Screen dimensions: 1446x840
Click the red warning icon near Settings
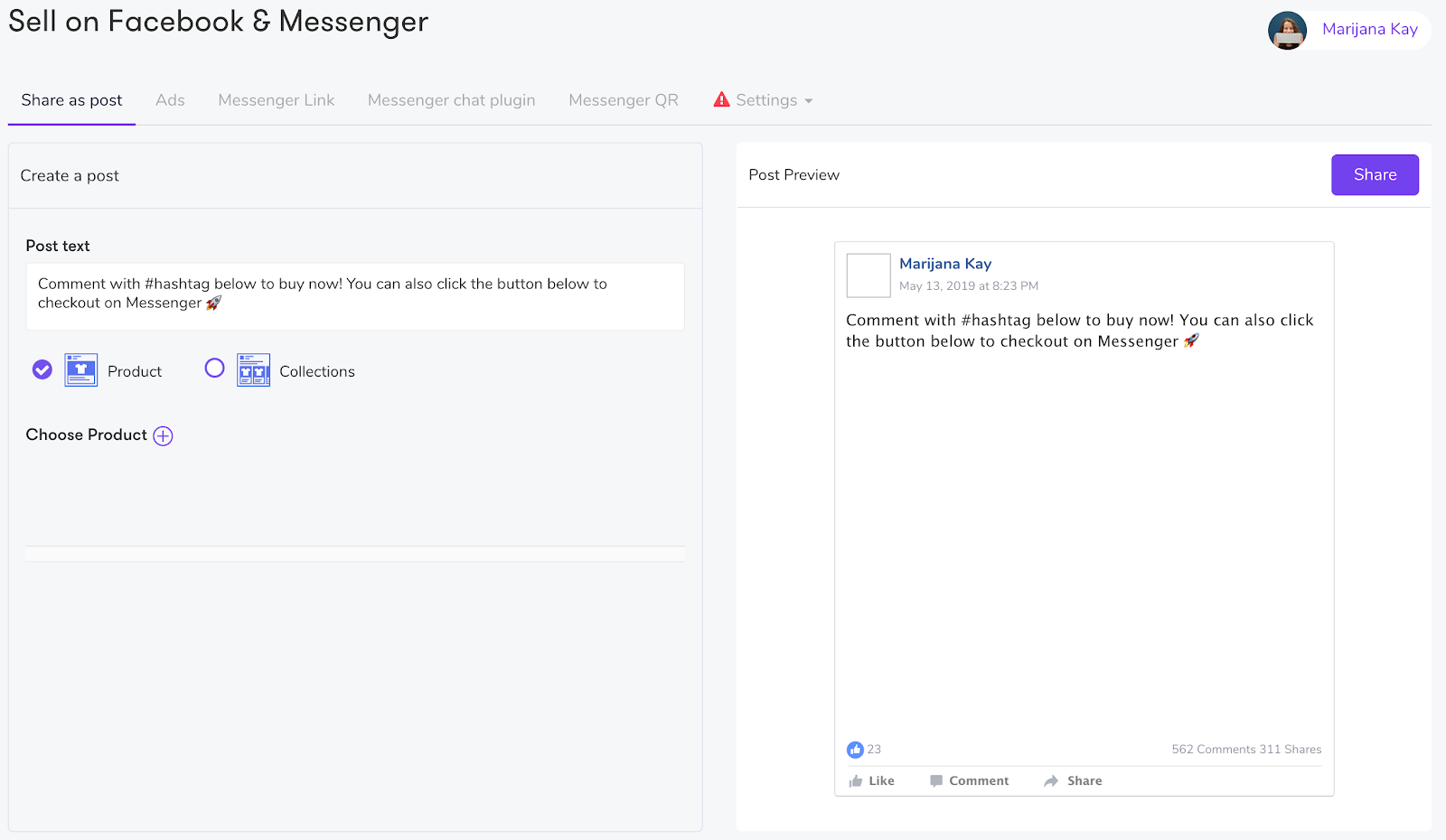point(721,99)
